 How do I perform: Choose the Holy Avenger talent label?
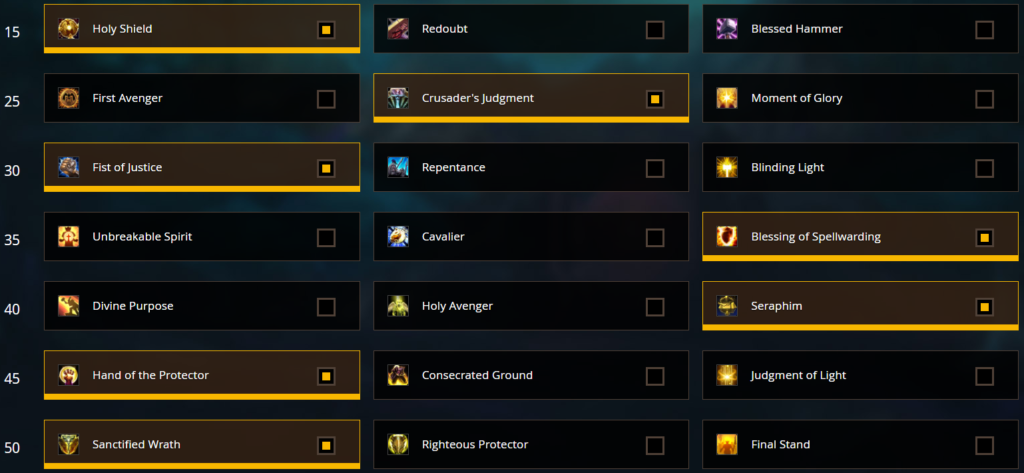coord(457,306)
